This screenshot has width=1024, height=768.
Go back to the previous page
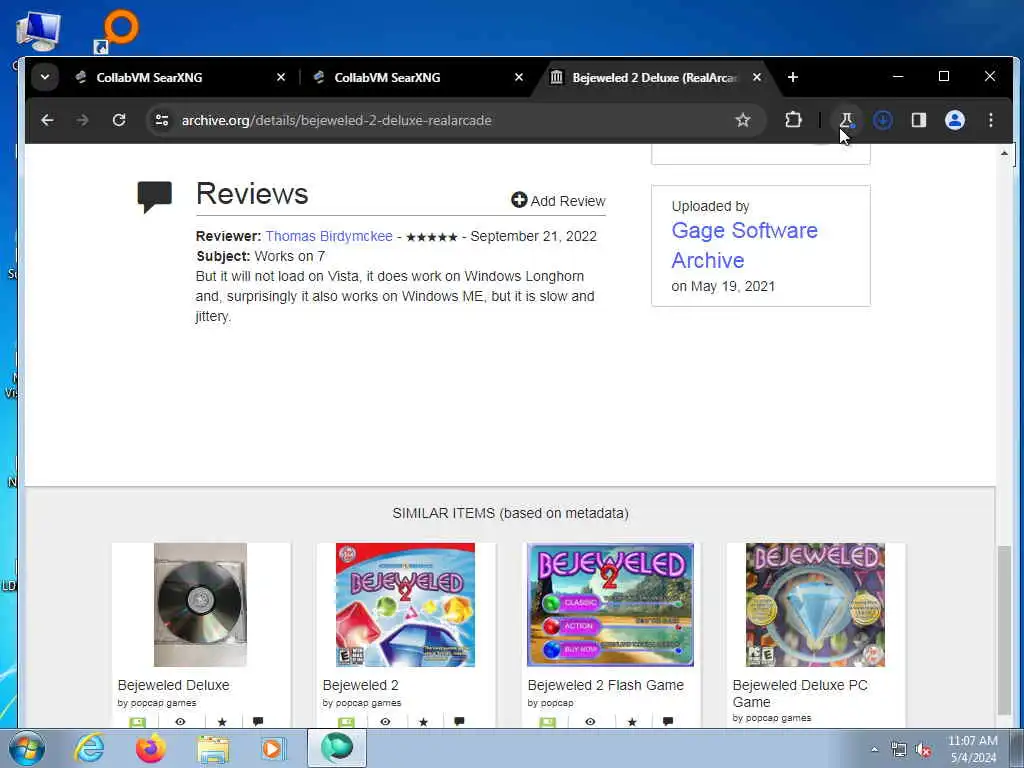tap(47, 120)
